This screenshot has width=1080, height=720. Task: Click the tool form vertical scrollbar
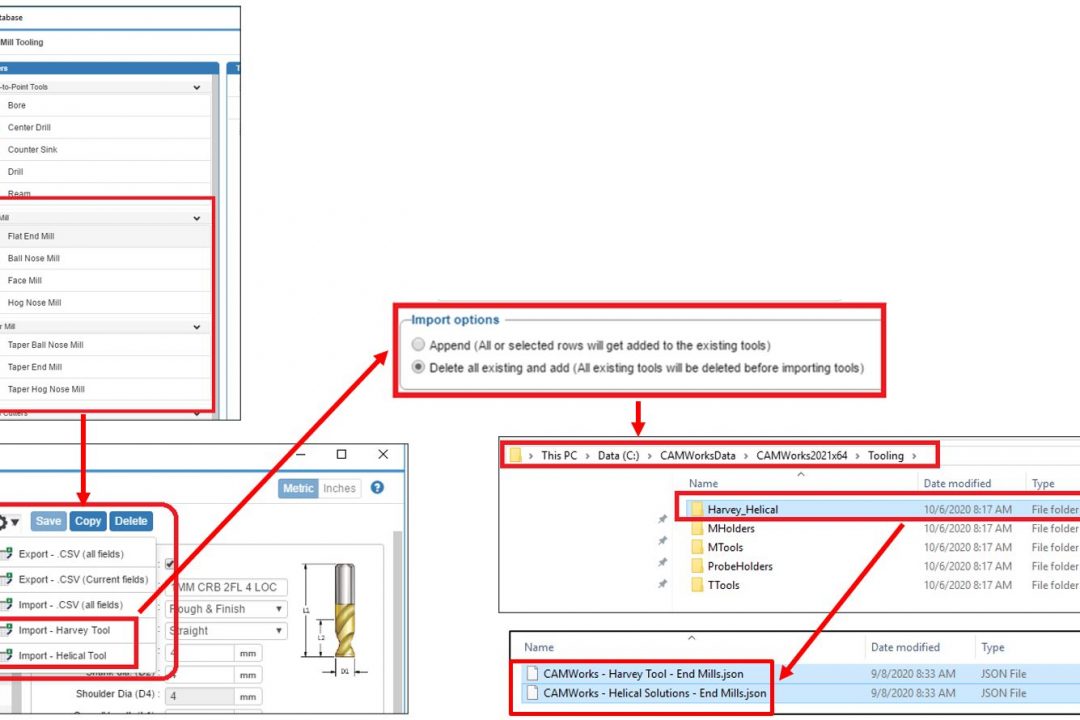[x=397, y=620]
